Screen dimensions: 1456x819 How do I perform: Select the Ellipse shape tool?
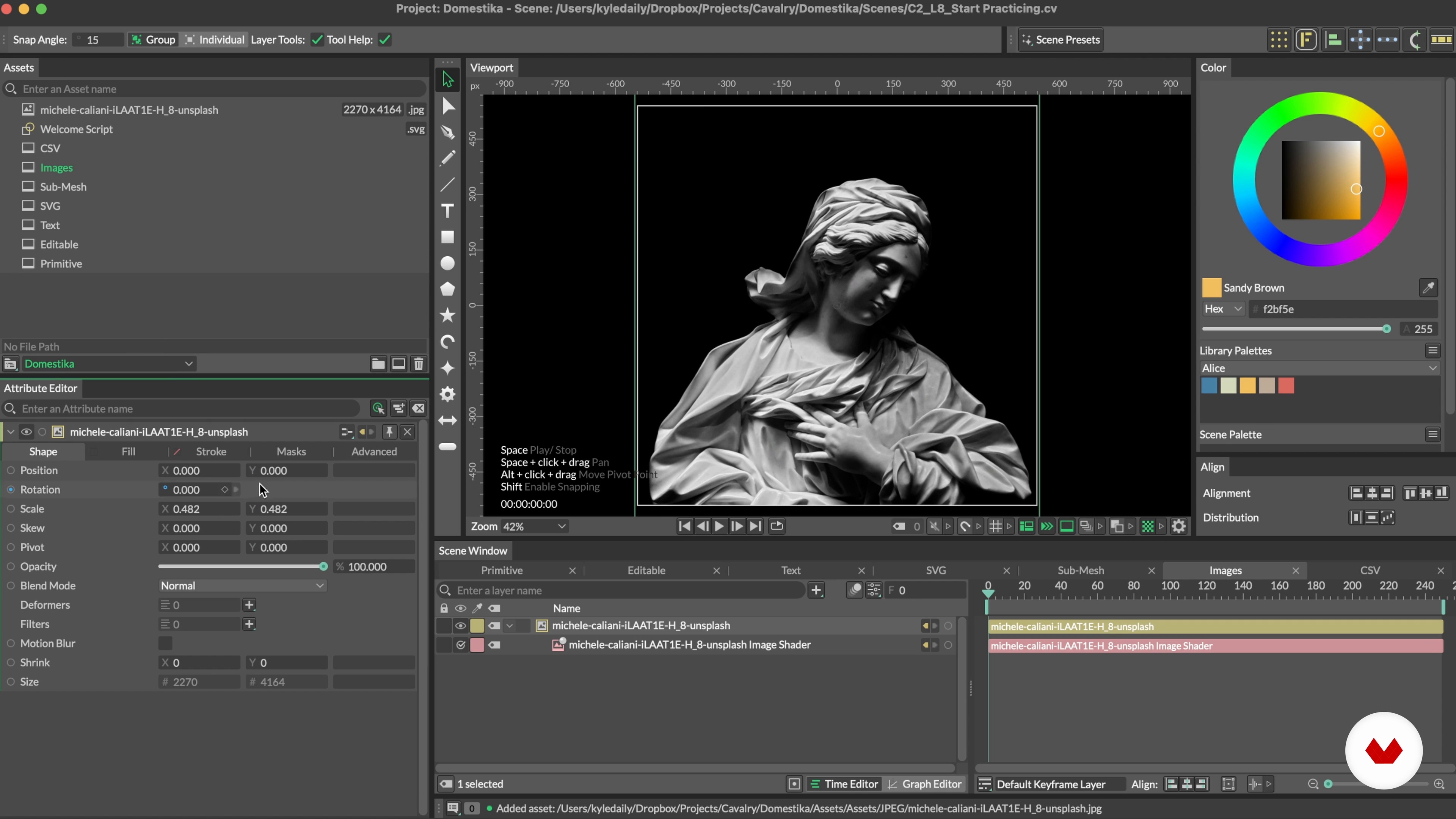(x=448, y=264)
